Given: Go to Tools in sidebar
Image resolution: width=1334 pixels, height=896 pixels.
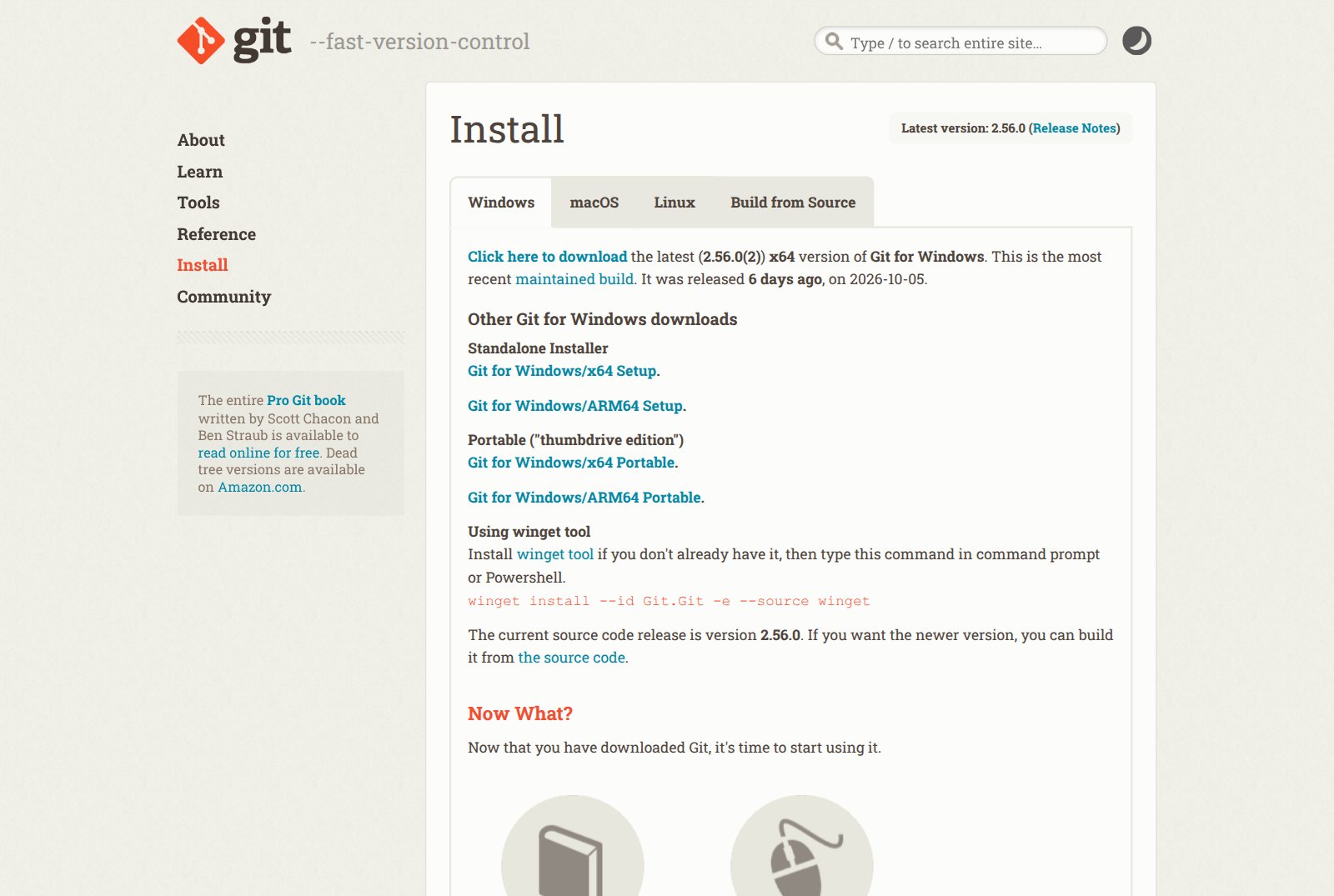Looking at the screenshot, I should click(198, 203).
